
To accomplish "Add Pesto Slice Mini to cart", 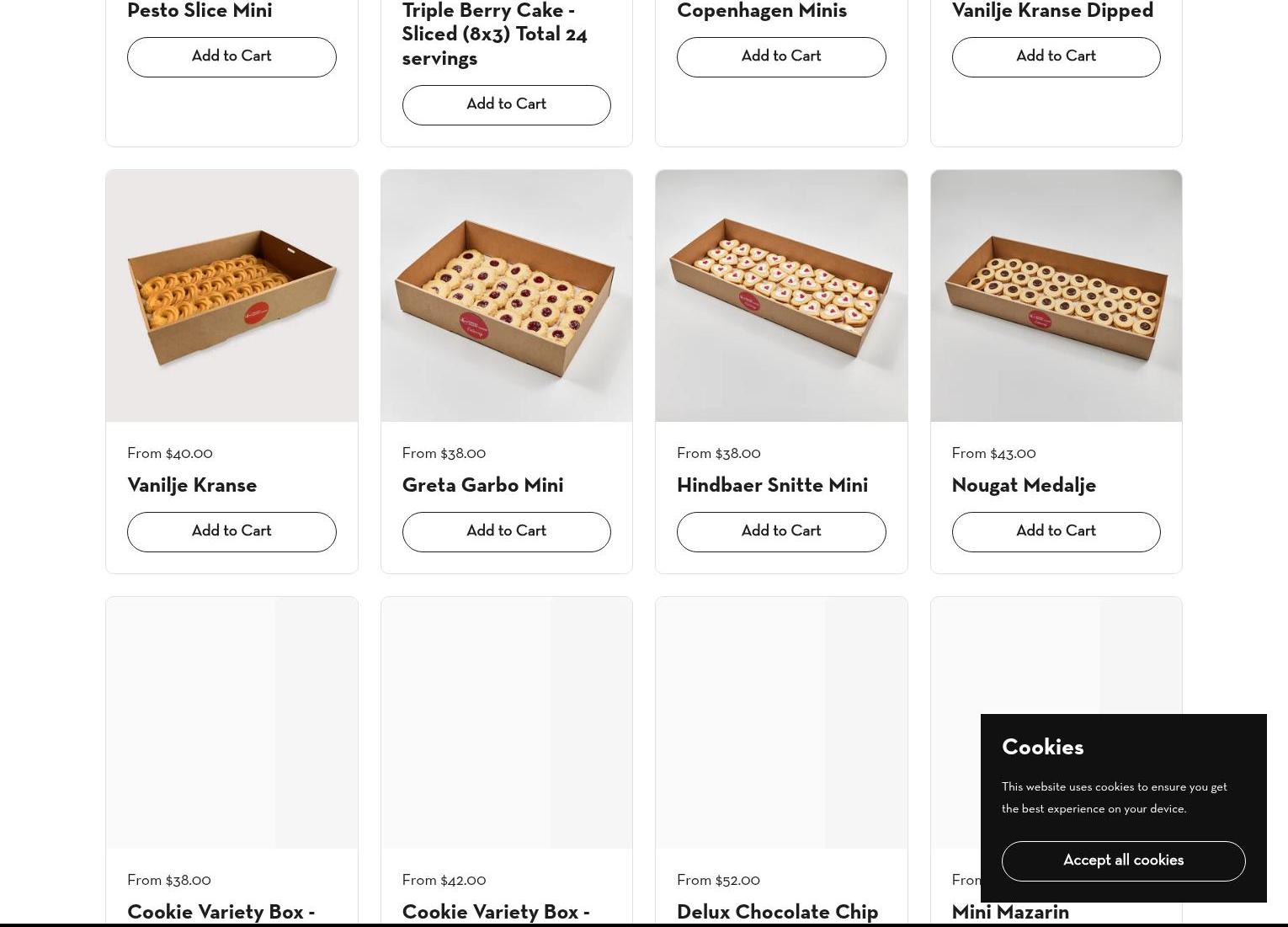I will pos(232,57).
